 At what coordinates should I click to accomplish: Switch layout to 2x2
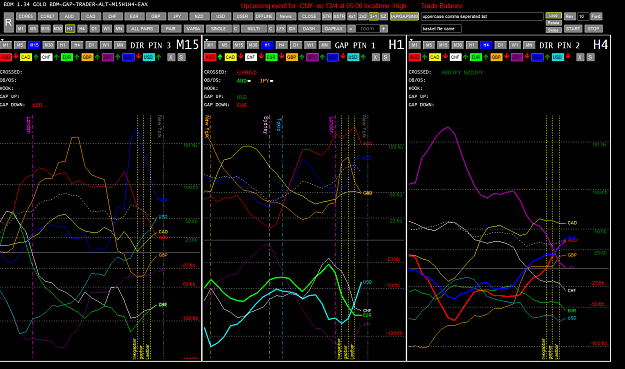pos(362,16)
